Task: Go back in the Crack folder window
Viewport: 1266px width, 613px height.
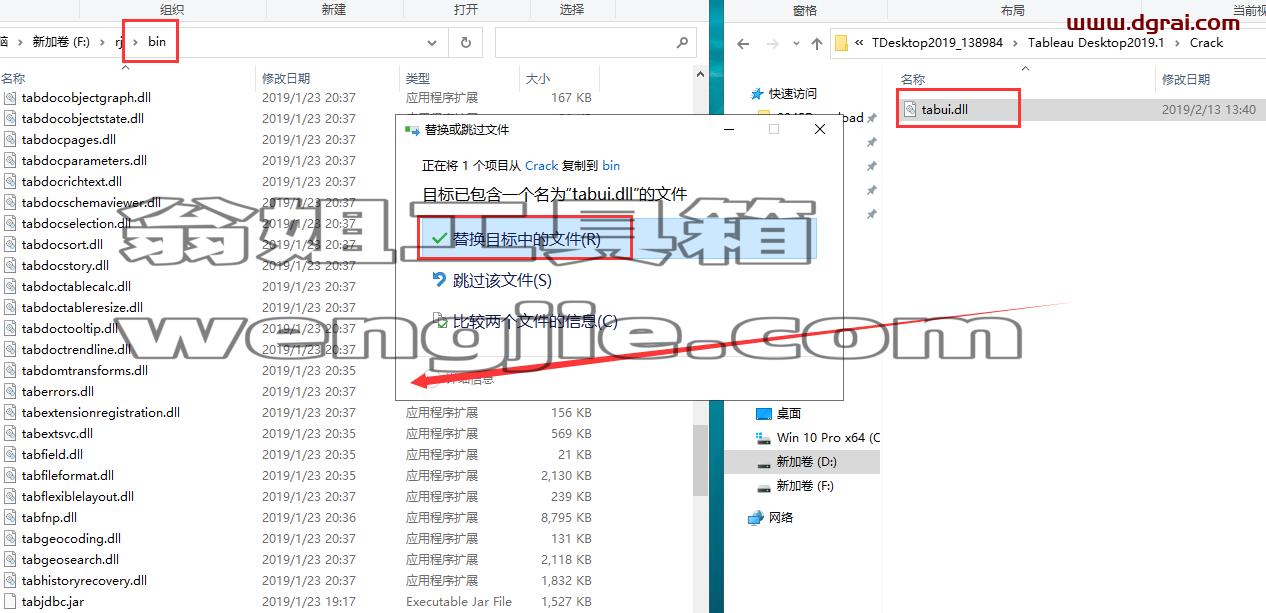Action: tap(743, 43)
